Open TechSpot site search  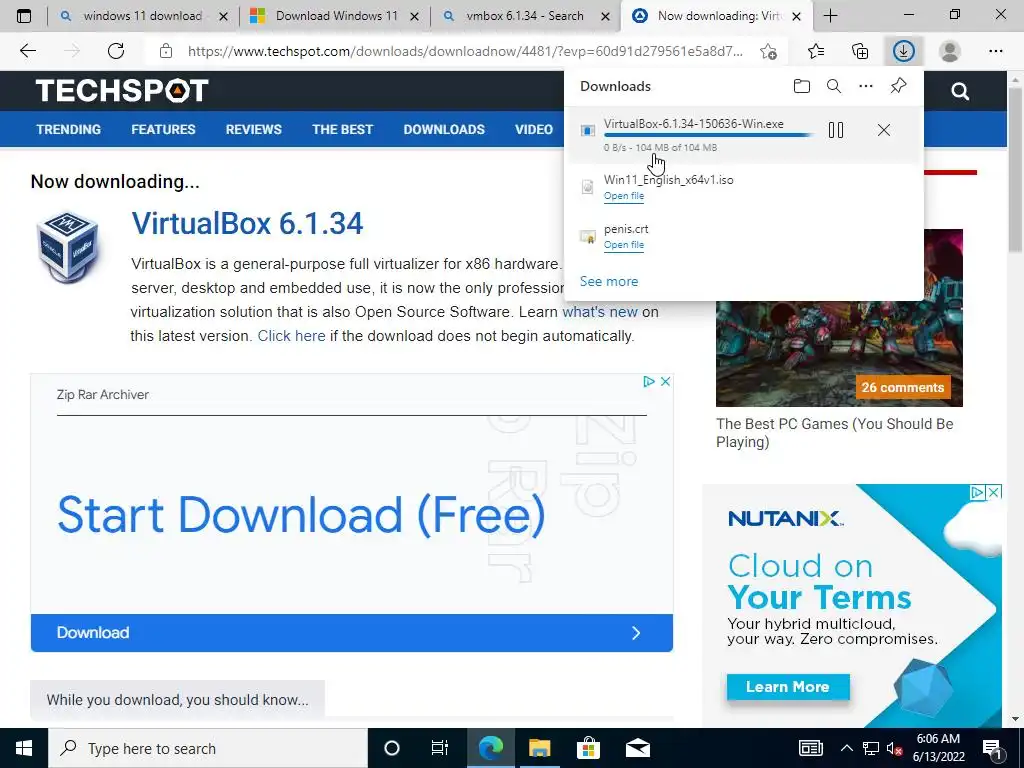point(960,91)
